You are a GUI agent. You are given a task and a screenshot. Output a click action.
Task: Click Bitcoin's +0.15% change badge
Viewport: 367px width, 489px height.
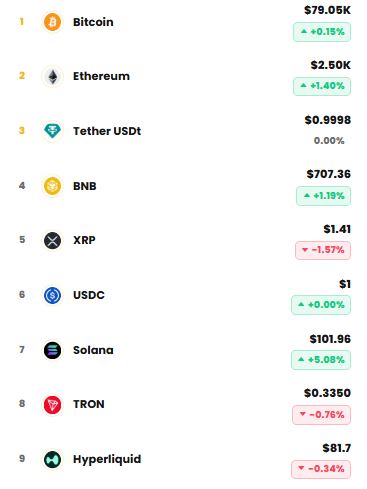tap(322, 32)
